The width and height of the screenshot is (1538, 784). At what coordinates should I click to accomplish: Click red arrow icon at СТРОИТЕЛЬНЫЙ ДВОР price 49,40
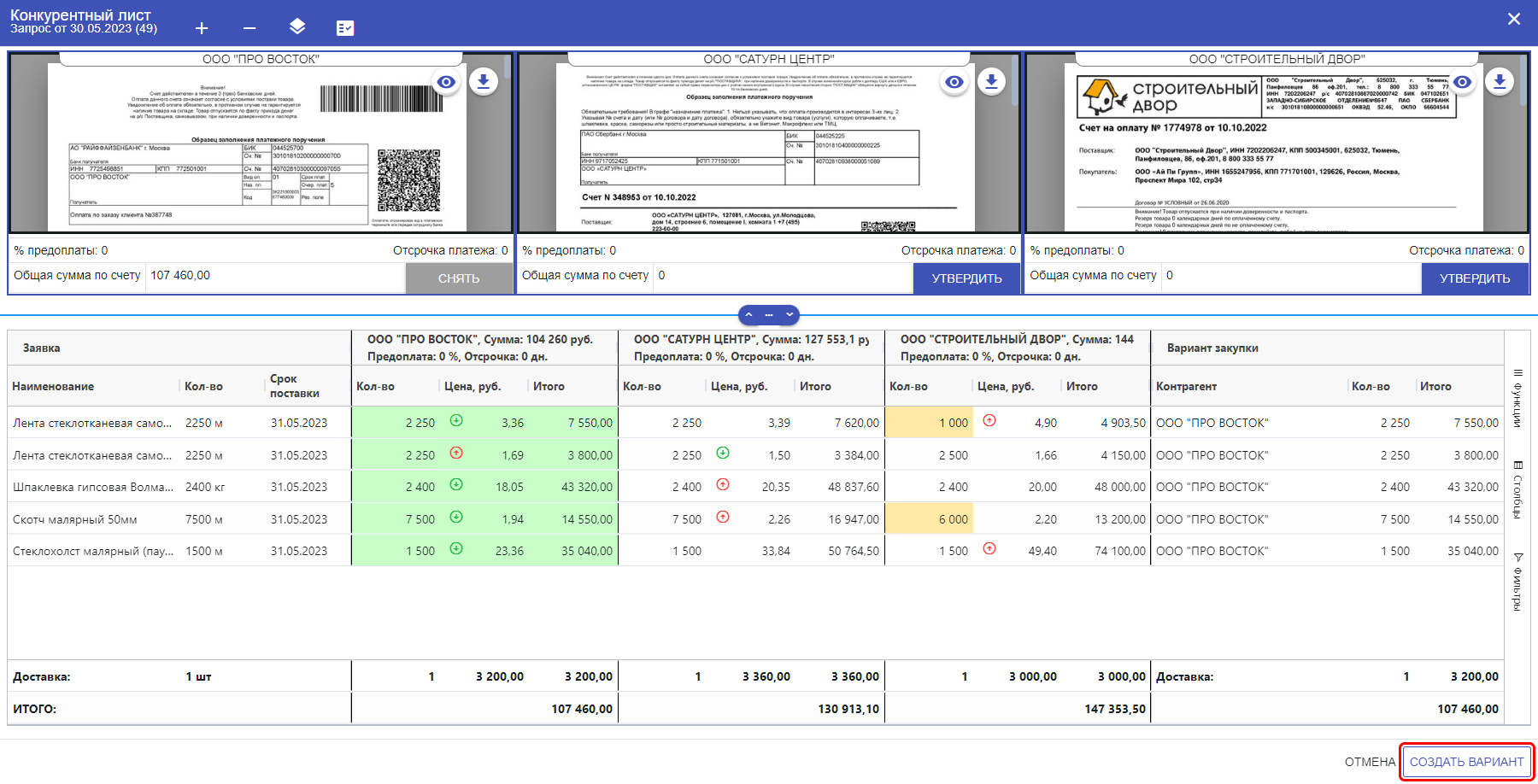click(989, 548)
